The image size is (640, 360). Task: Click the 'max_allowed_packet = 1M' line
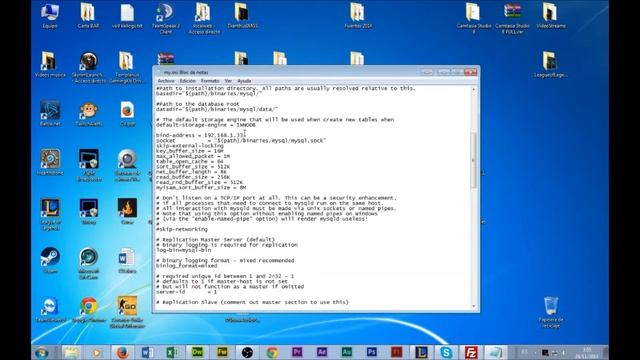pyautogui.click(x=193, y=156)
